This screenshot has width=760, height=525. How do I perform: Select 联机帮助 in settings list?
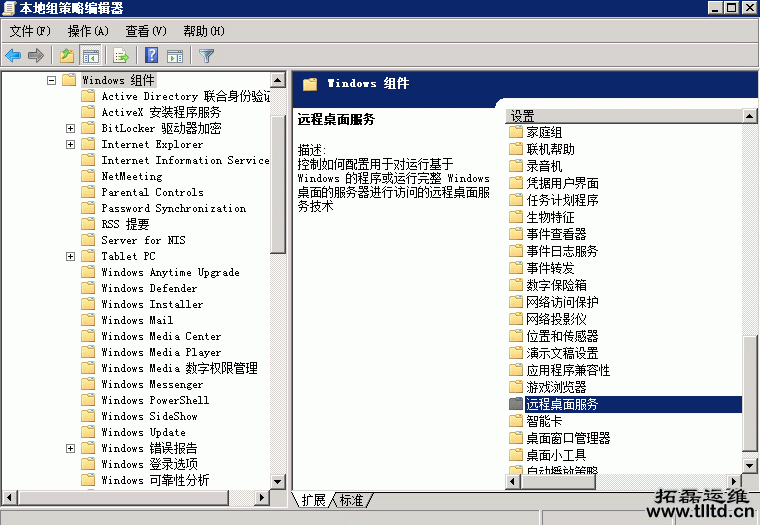550,149
